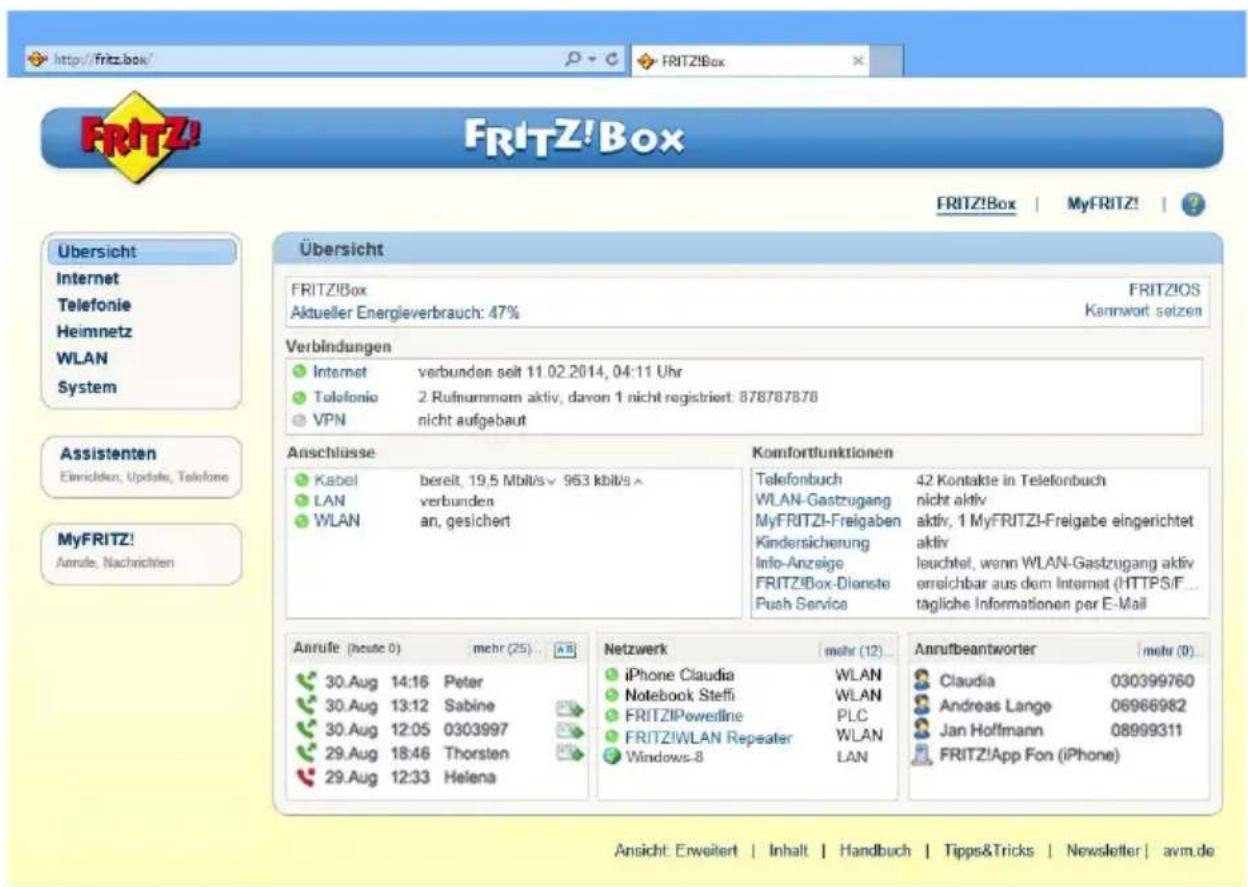
Task: Open the Push Service link
Action: [802, 604]
